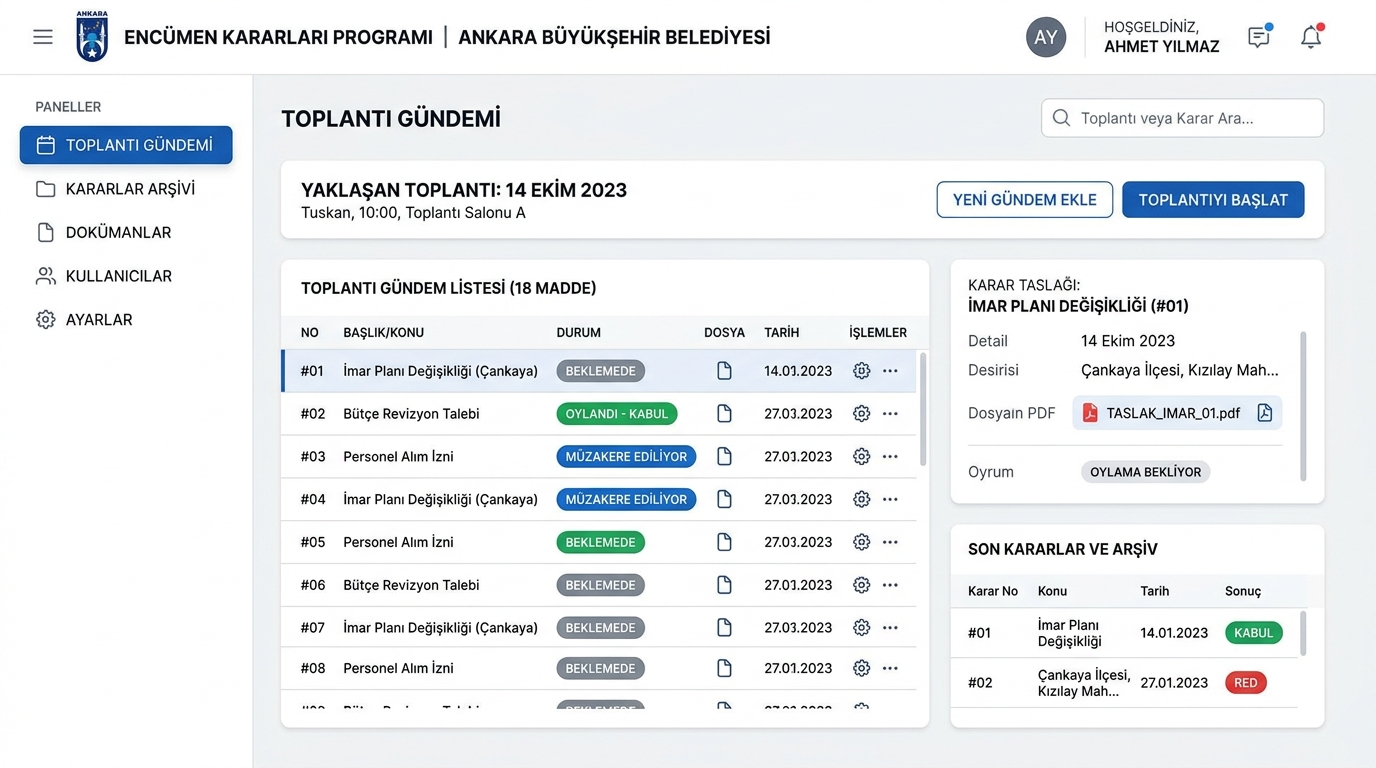Viewport: 1376px width, 768px height.
Task: Select row #08 Personel Alım İzni
Action: (599, 668)
